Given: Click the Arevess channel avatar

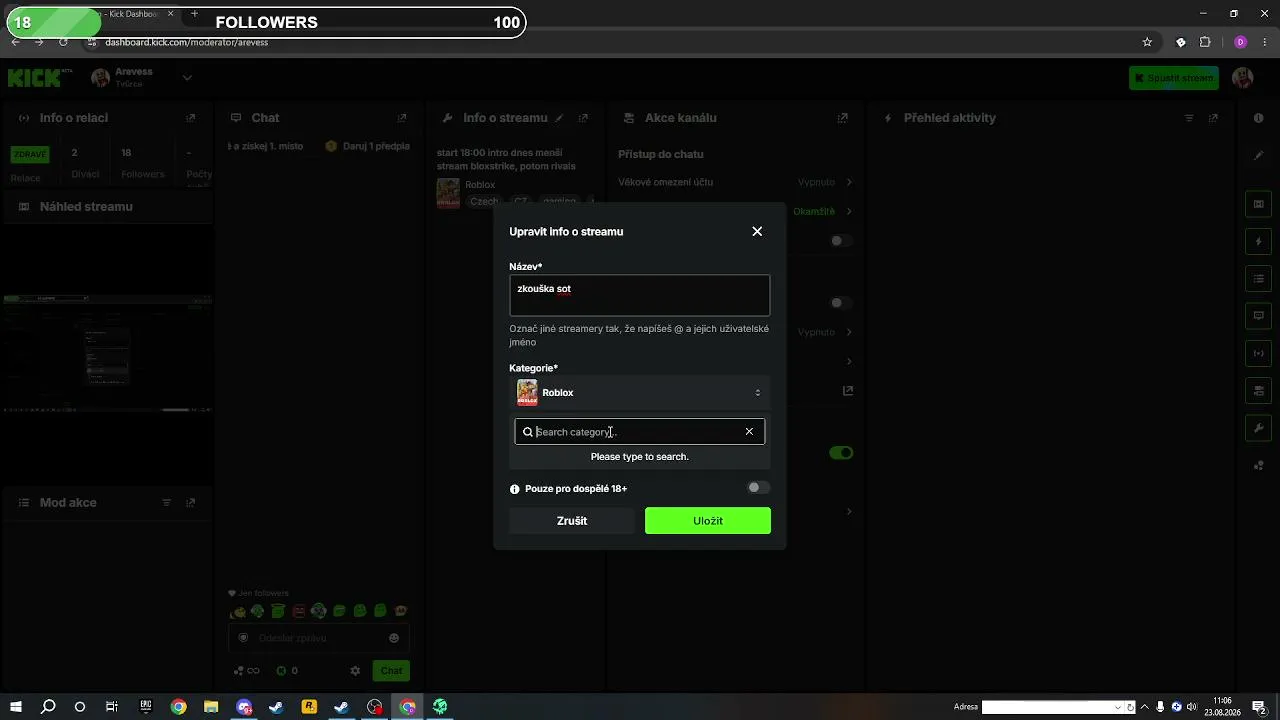Looking at the screenshot, I should (100, 77).
